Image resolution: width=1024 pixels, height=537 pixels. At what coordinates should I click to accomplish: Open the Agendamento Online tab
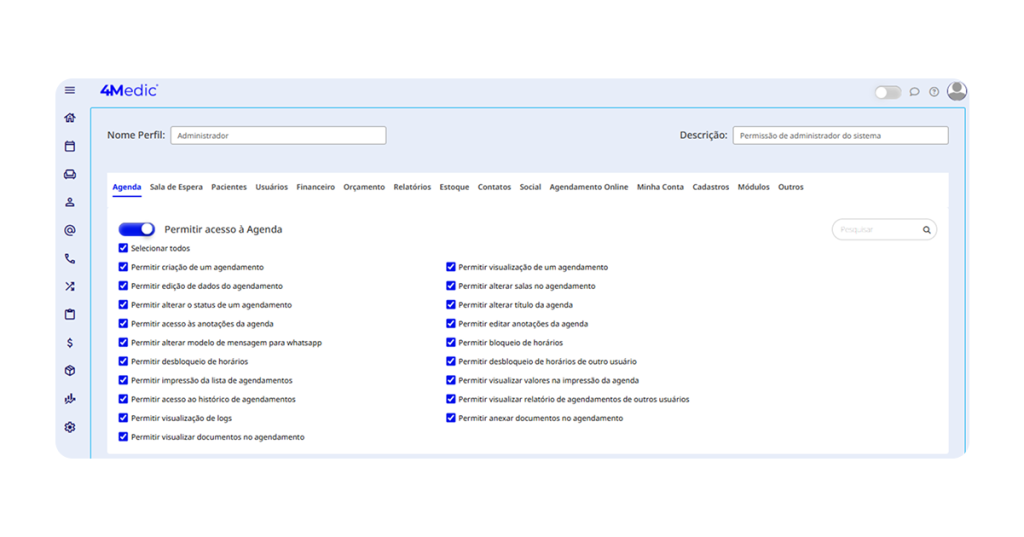(x=589, y=187)
